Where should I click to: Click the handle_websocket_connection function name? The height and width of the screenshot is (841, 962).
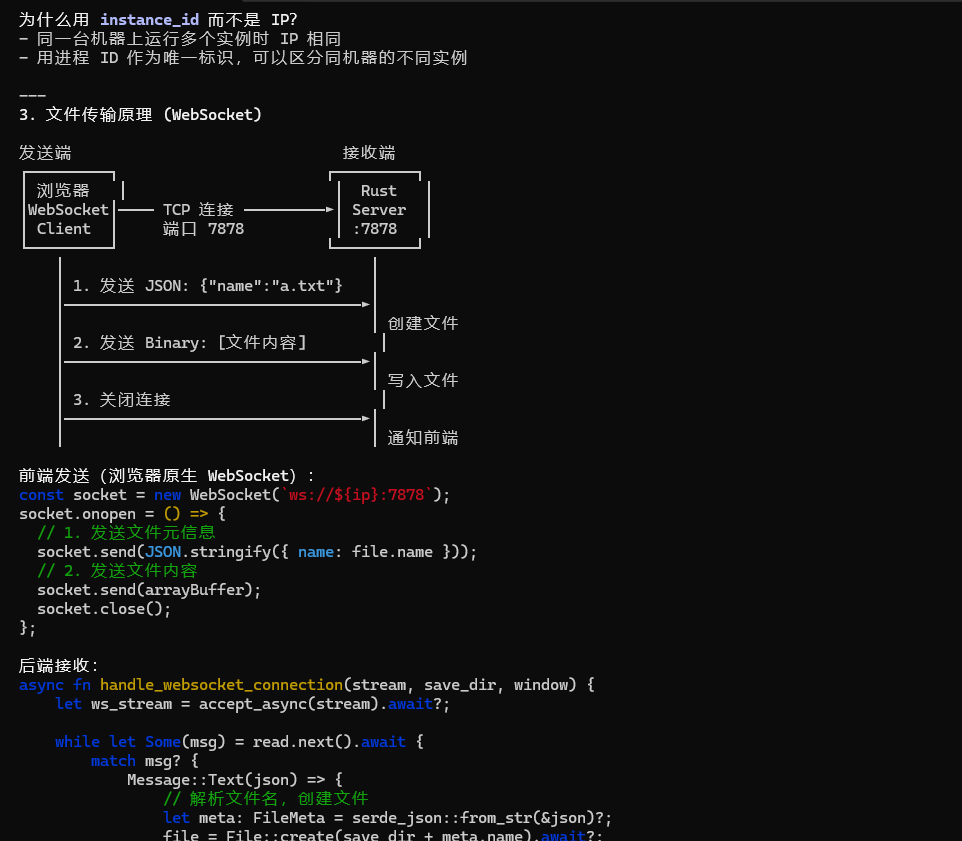pos(221,685)
